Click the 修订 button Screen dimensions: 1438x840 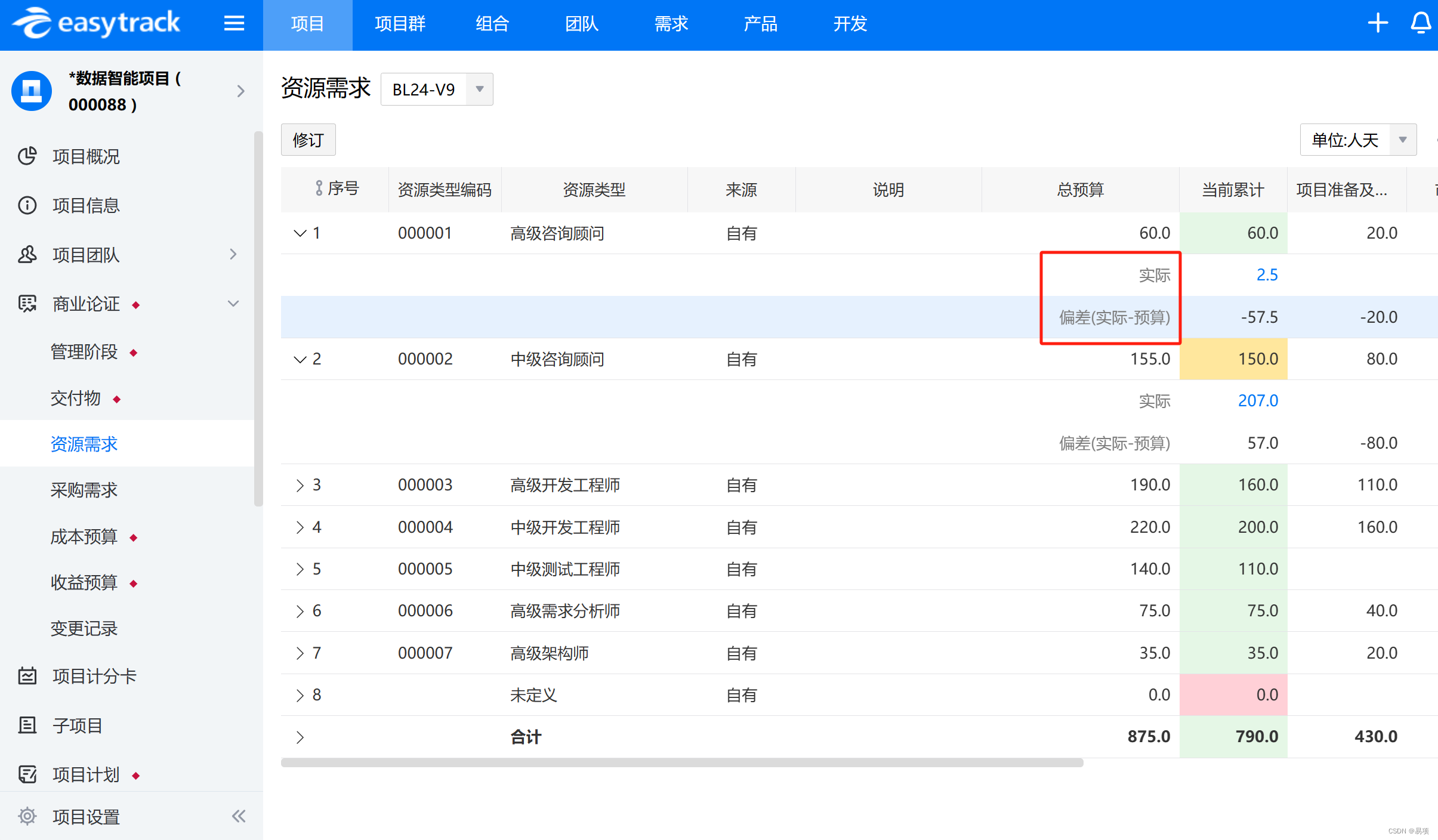point(308,140)
